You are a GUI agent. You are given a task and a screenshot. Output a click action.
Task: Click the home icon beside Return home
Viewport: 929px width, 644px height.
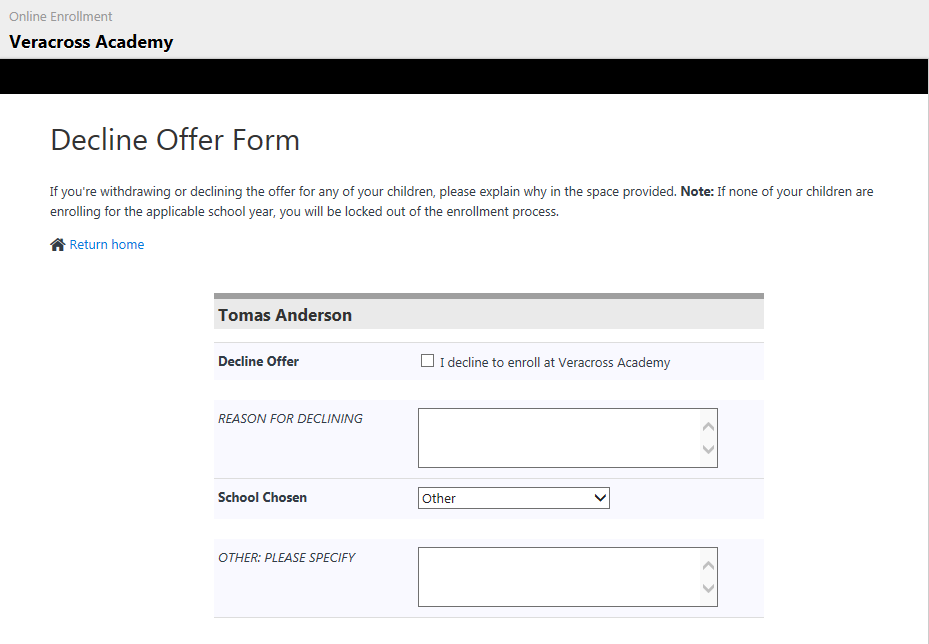57,243
